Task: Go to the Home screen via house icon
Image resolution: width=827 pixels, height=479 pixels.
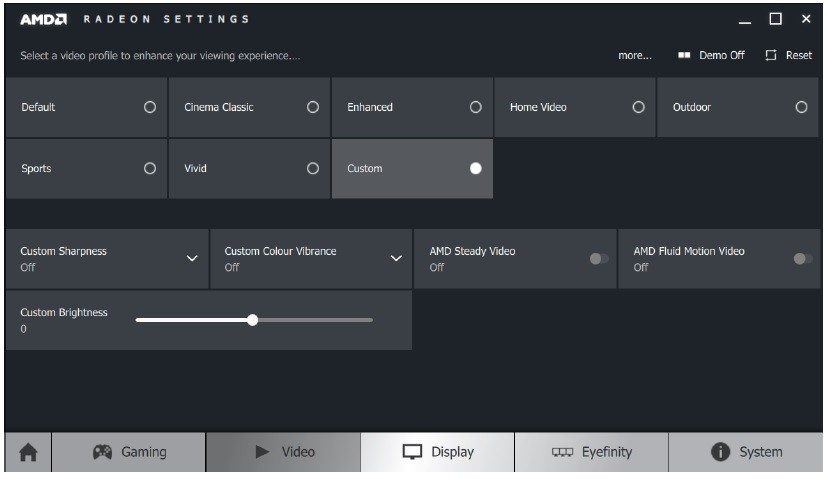Action: (28, 452)
